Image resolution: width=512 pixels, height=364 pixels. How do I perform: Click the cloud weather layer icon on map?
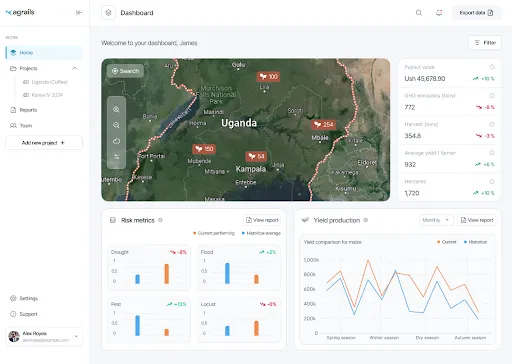(116, 141)
